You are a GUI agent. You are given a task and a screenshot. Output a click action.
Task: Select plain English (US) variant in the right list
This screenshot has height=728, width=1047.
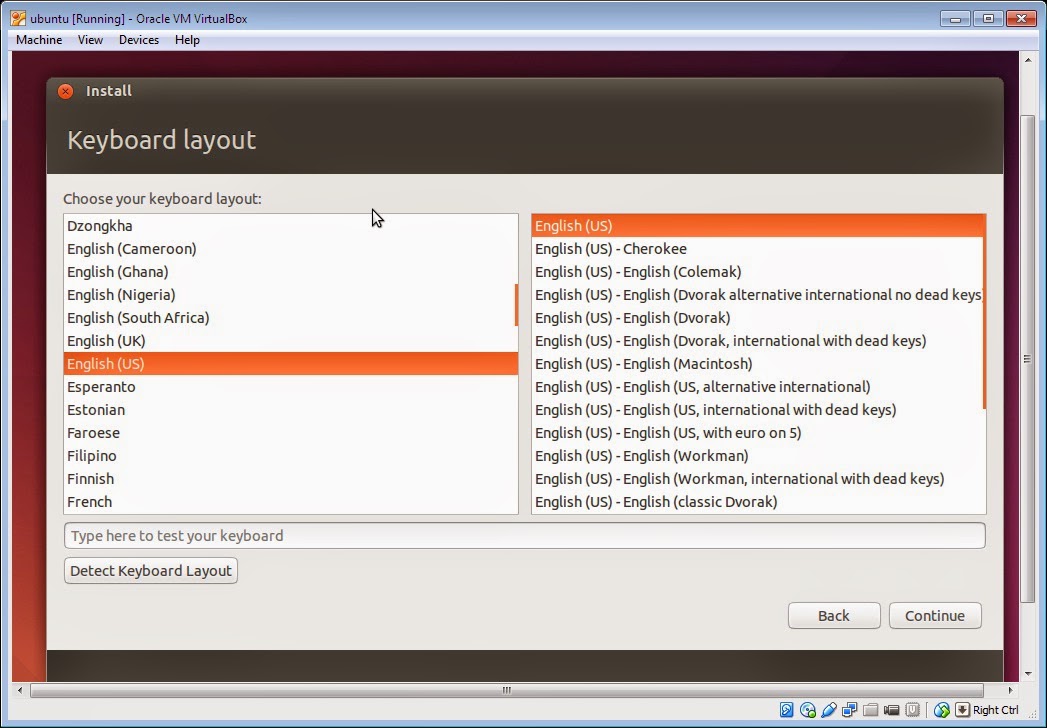[x=758, y=226]
